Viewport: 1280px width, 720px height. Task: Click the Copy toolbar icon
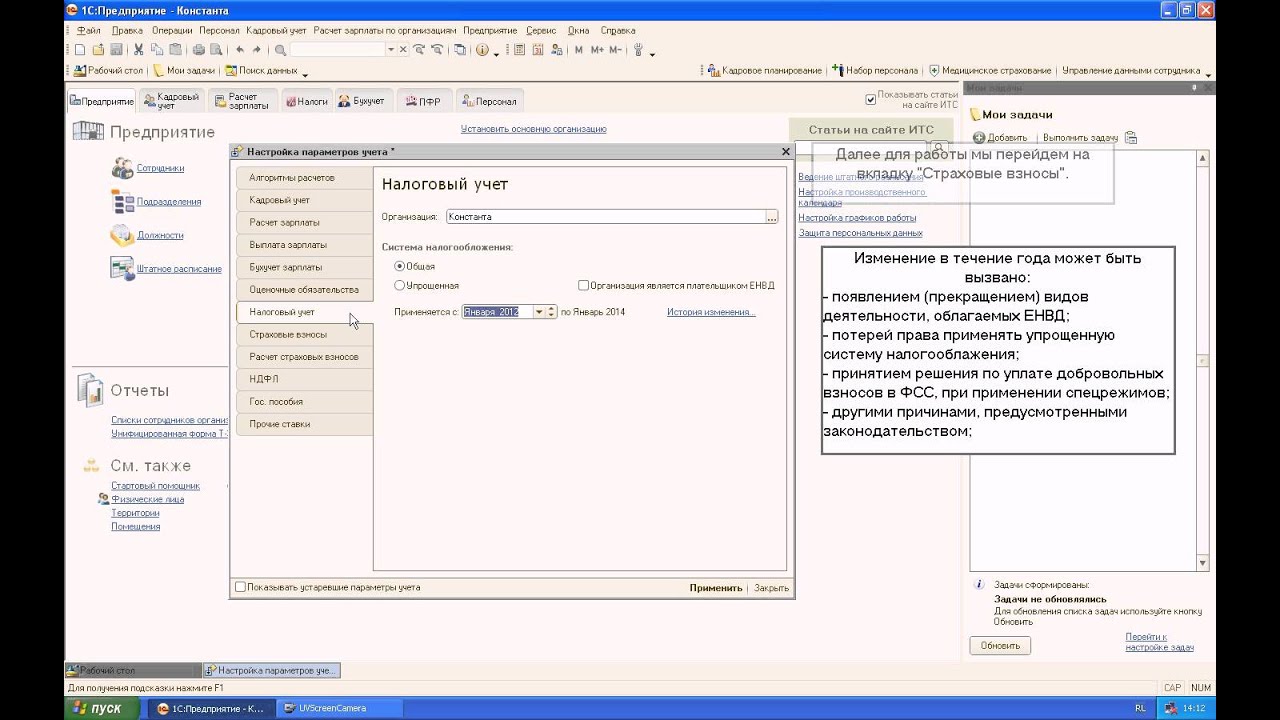157,50
